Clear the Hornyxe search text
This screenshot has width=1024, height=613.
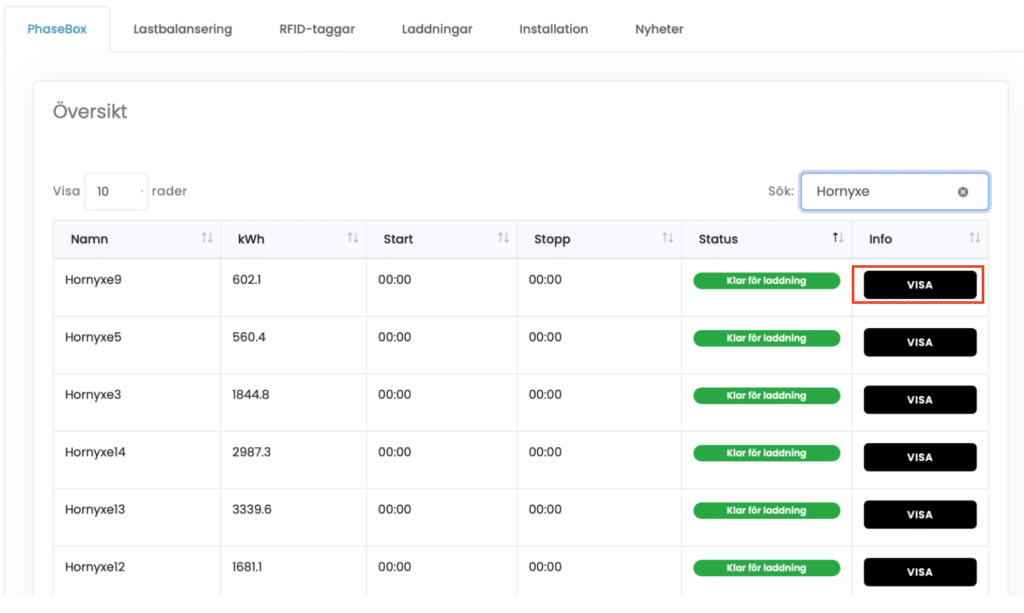click(x=963, y=192)
